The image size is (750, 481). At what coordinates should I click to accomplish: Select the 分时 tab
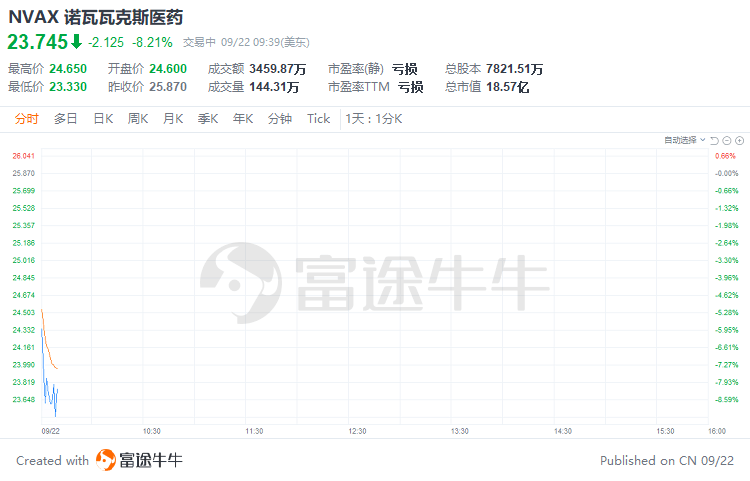pyautogui.click(x=26, y=119)
